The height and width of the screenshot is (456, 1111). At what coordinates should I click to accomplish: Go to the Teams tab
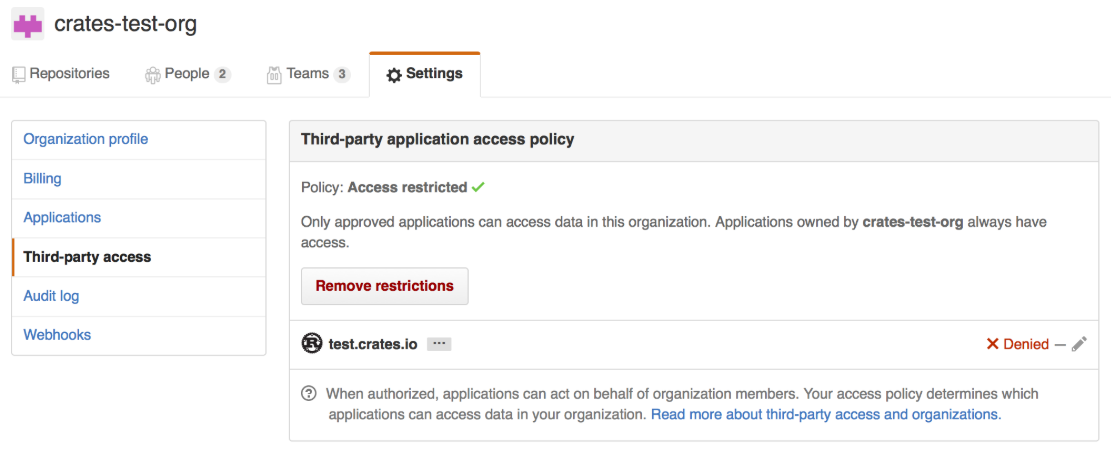308,74
